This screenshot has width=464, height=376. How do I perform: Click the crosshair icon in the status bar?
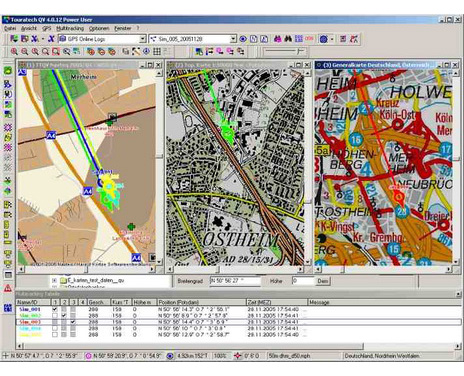pyautogui.click(x=5, y=356)
